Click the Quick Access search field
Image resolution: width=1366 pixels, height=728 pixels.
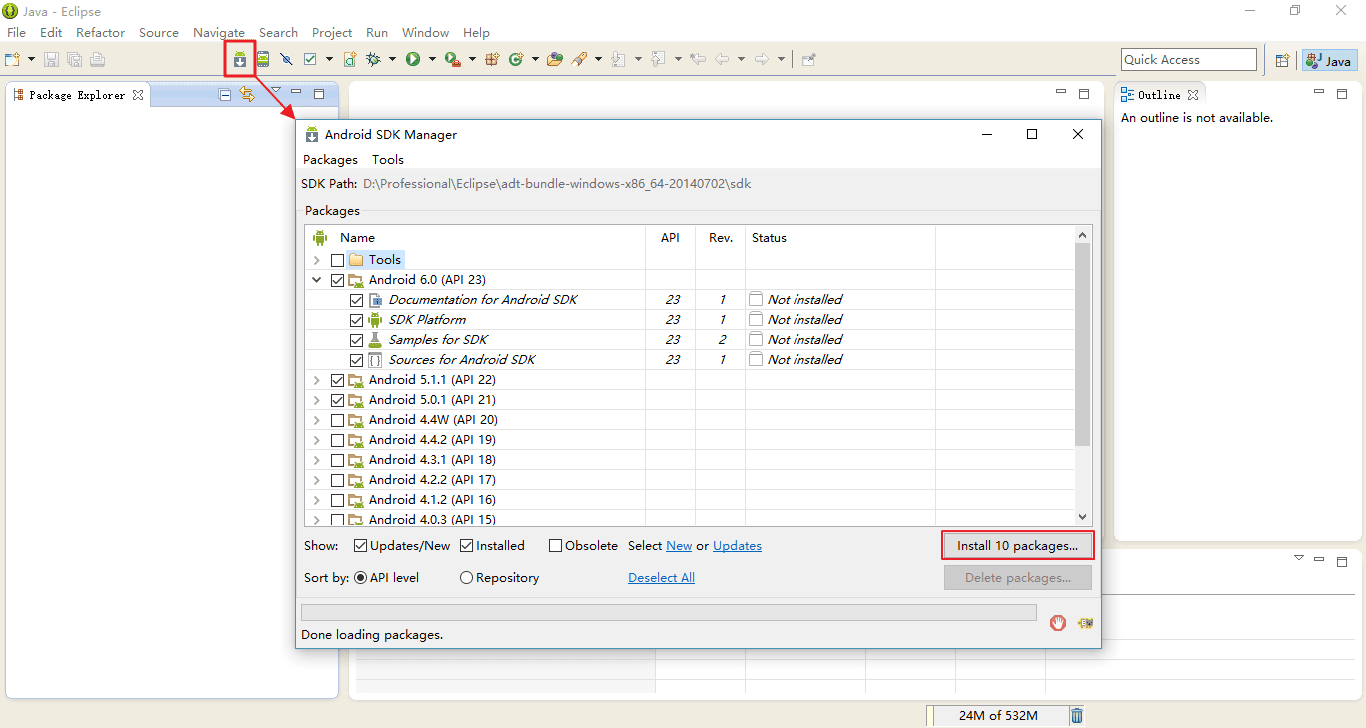click(1189, 60)
